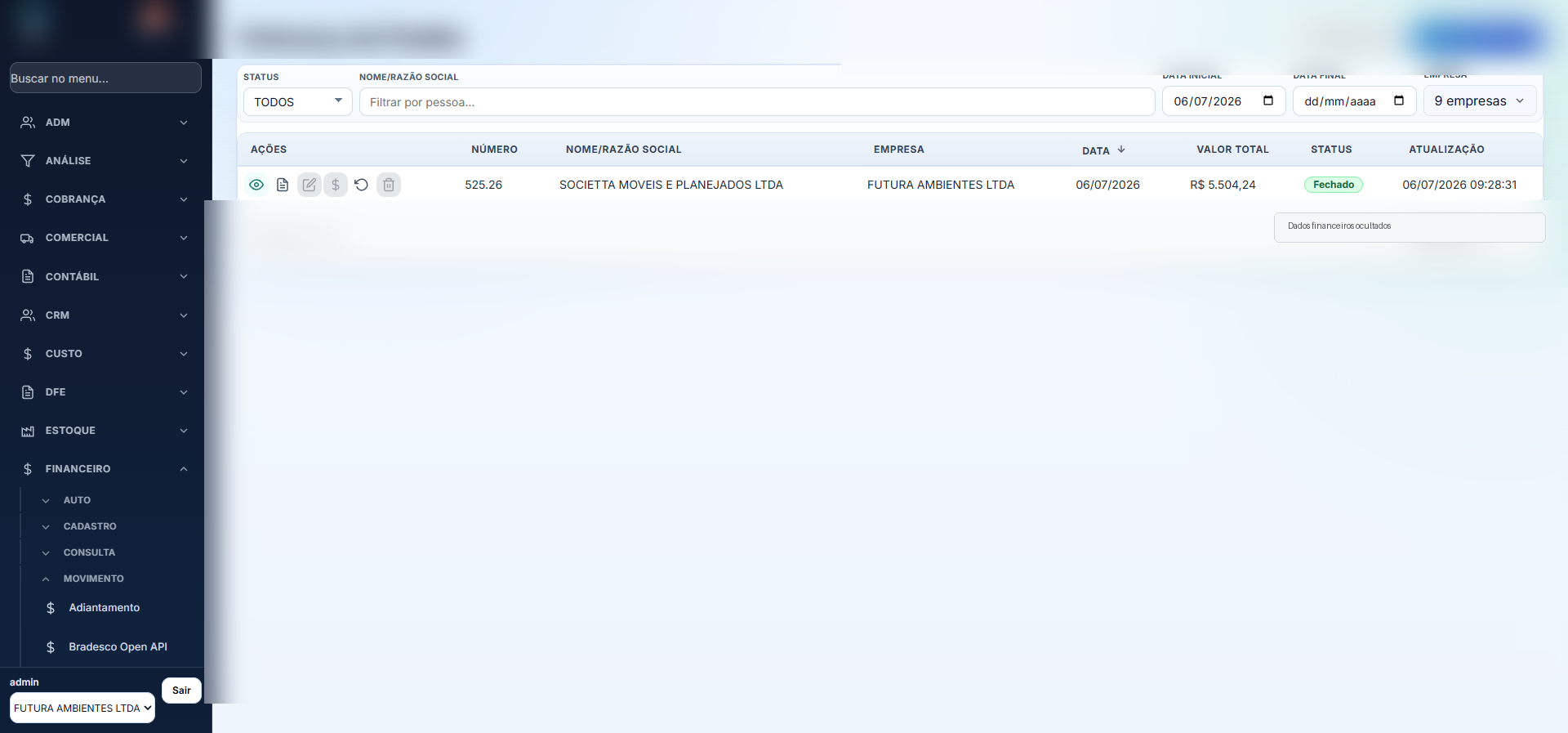
Task: Open calendar picker on Data Final field
Action: coord(1399,101)
